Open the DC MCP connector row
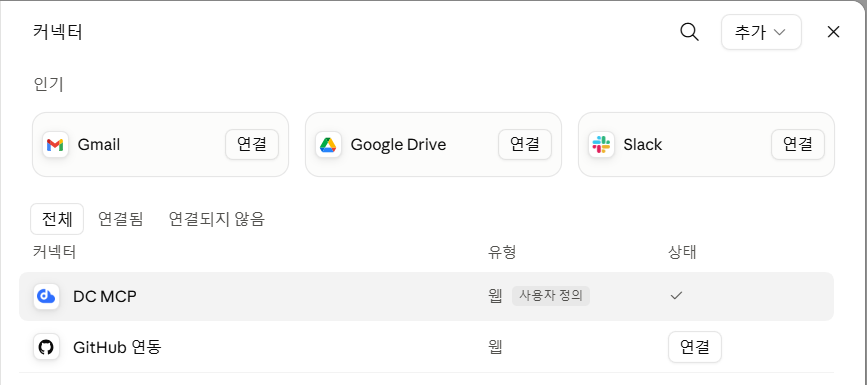 426,296
